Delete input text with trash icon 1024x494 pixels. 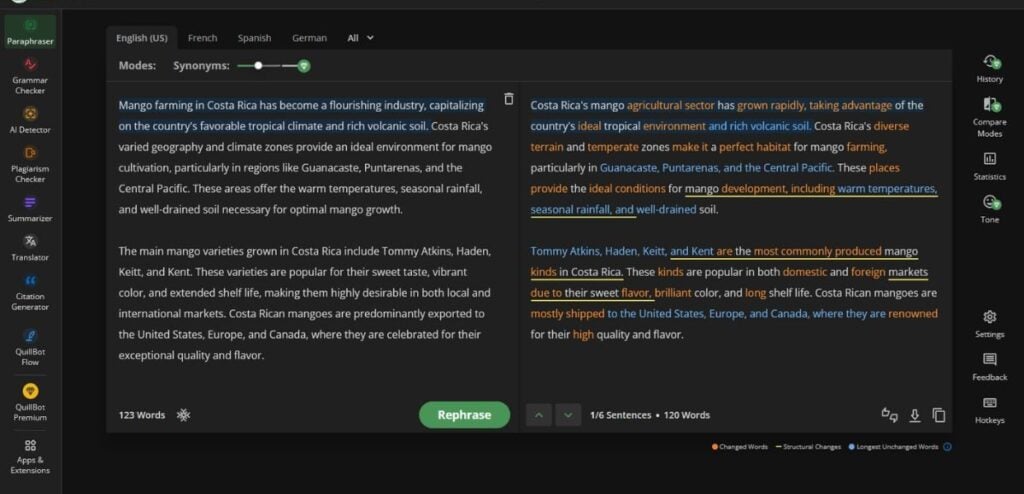509,99
